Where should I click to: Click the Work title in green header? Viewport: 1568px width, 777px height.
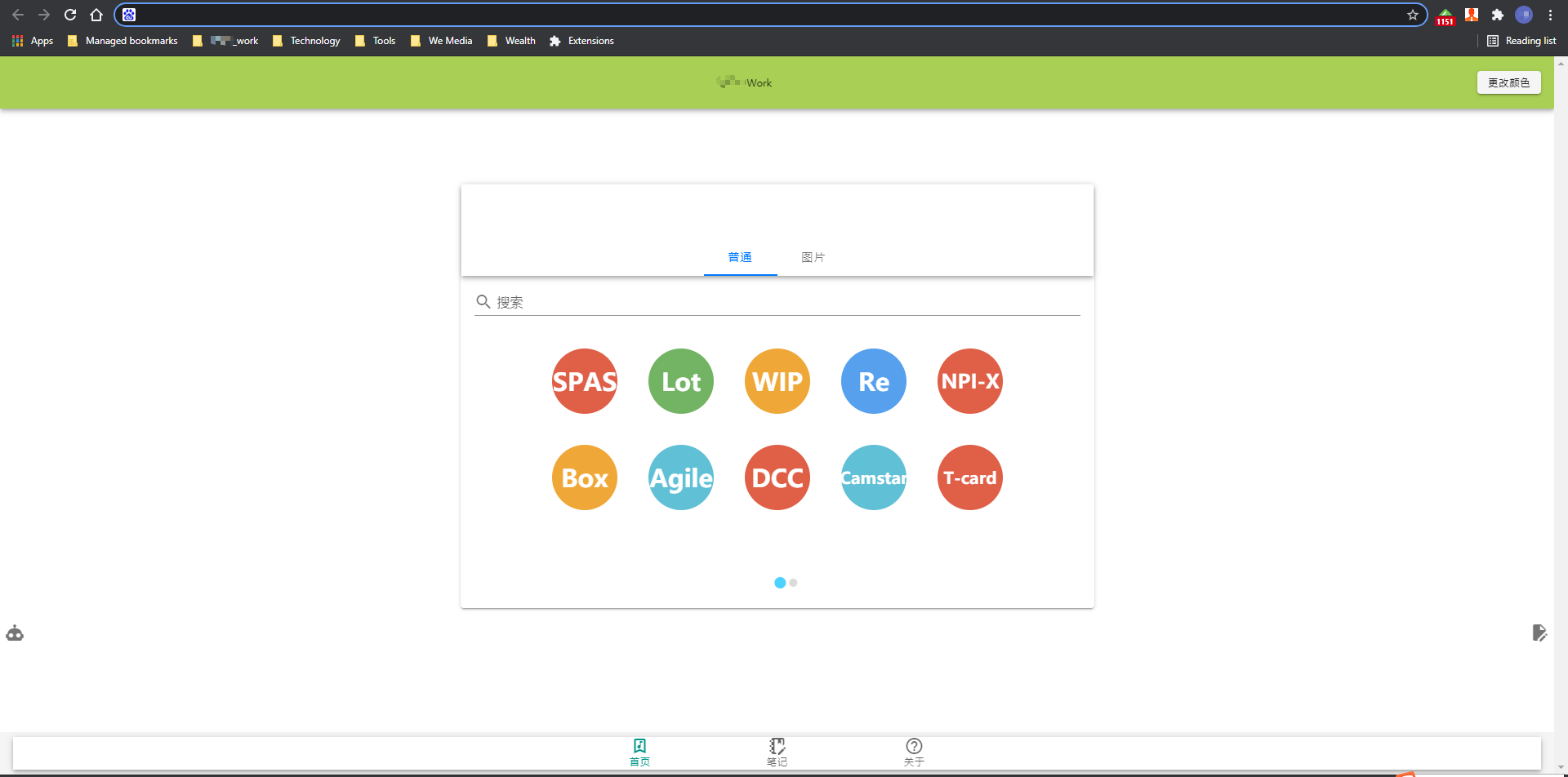point(759,82)
